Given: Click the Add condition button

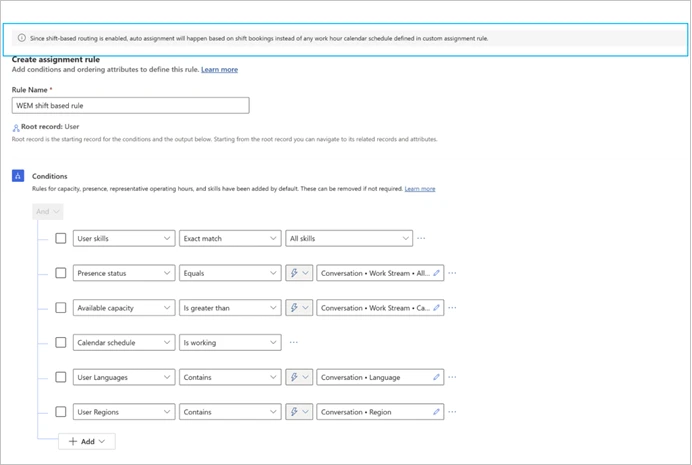Looking at the screenshot, I should click(87, 441).
